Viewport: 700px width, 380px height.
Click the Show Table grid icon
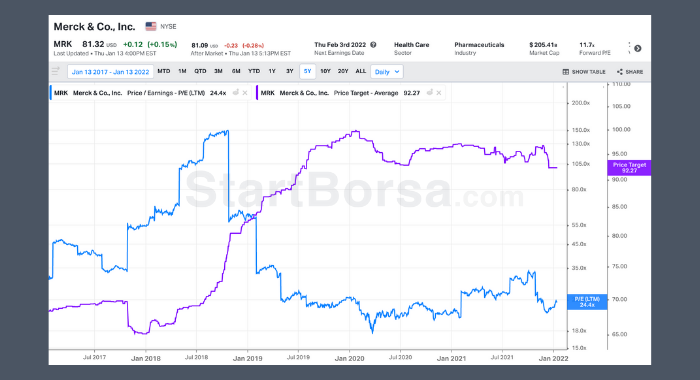566,72
